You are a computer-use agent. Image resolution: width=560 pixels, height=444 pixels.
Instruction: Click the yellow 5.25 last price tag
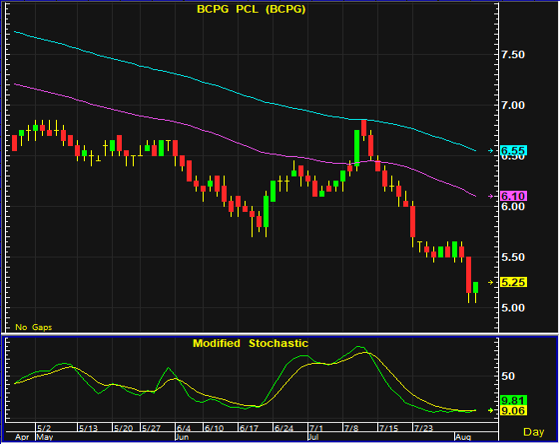tap(513, 282)
